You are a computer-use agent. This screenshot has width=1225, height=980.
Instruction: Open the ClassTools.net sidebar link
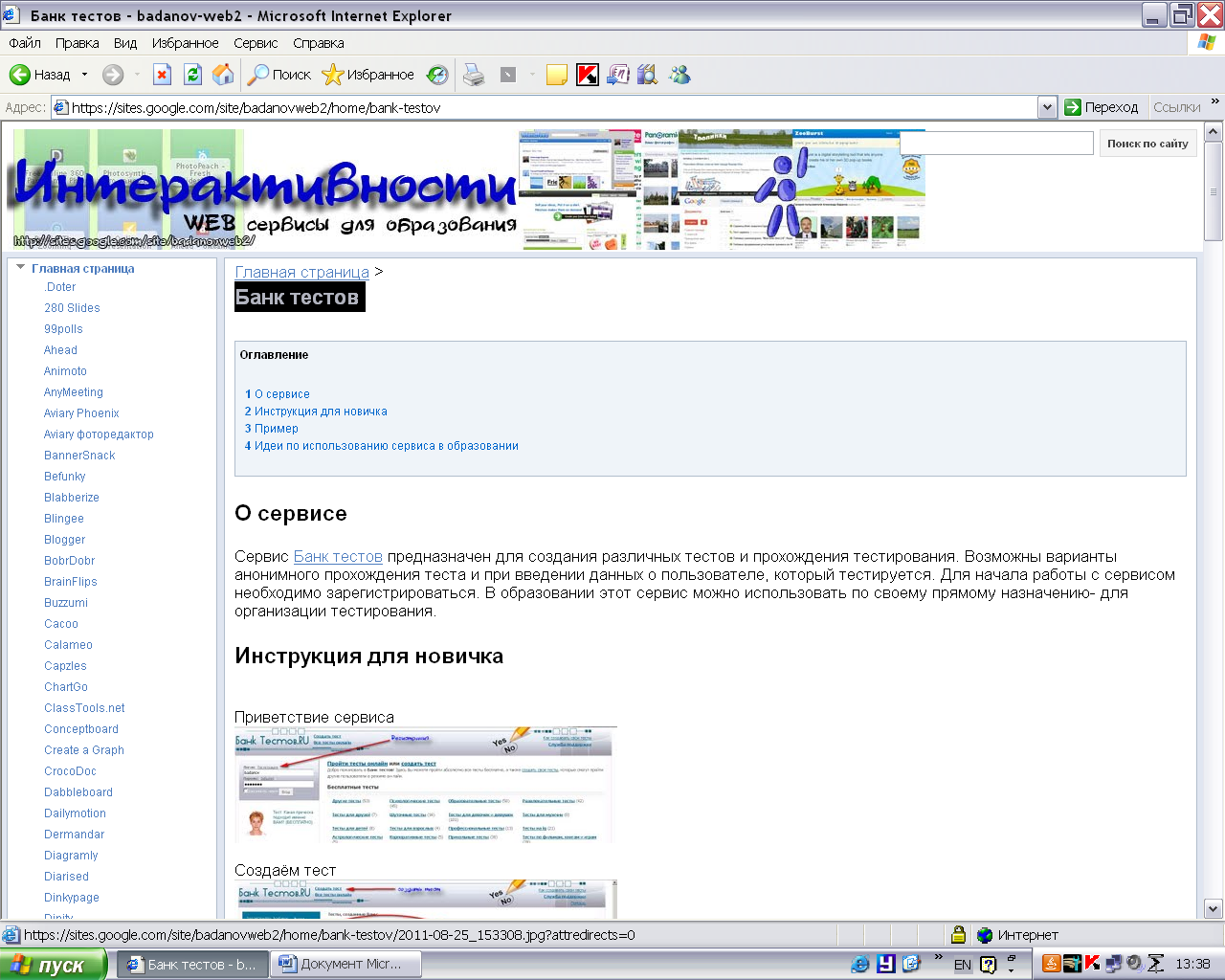(84, 708)
